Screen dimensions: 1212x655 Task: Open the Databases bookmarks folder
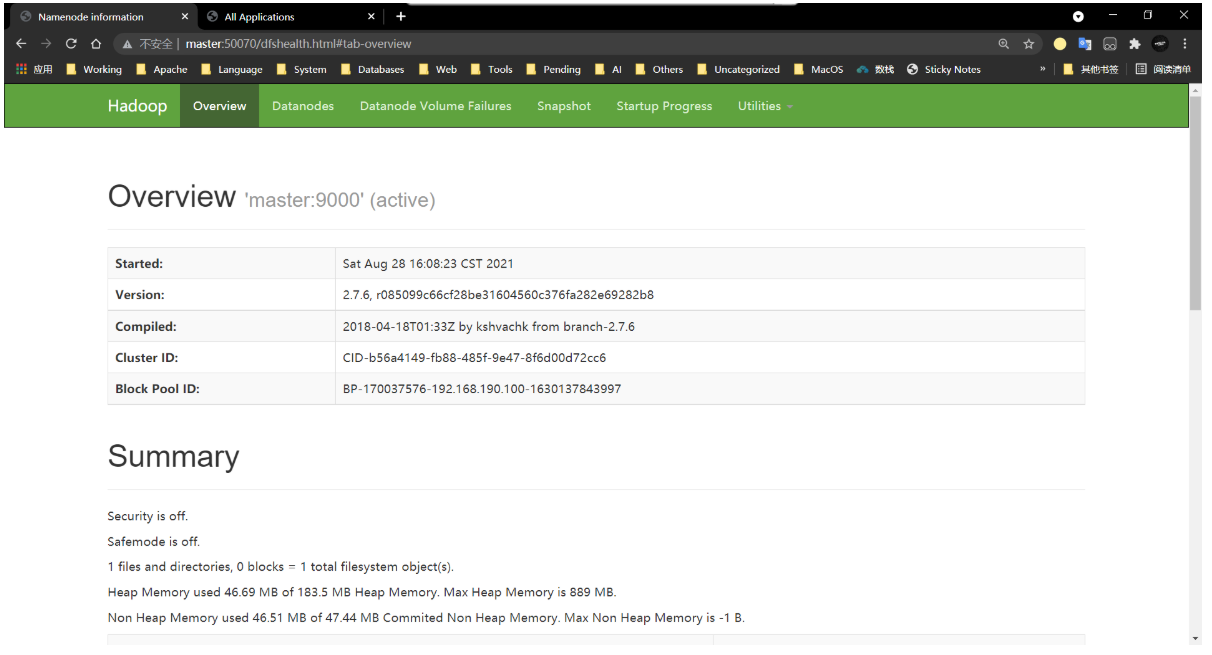point(373,69)
